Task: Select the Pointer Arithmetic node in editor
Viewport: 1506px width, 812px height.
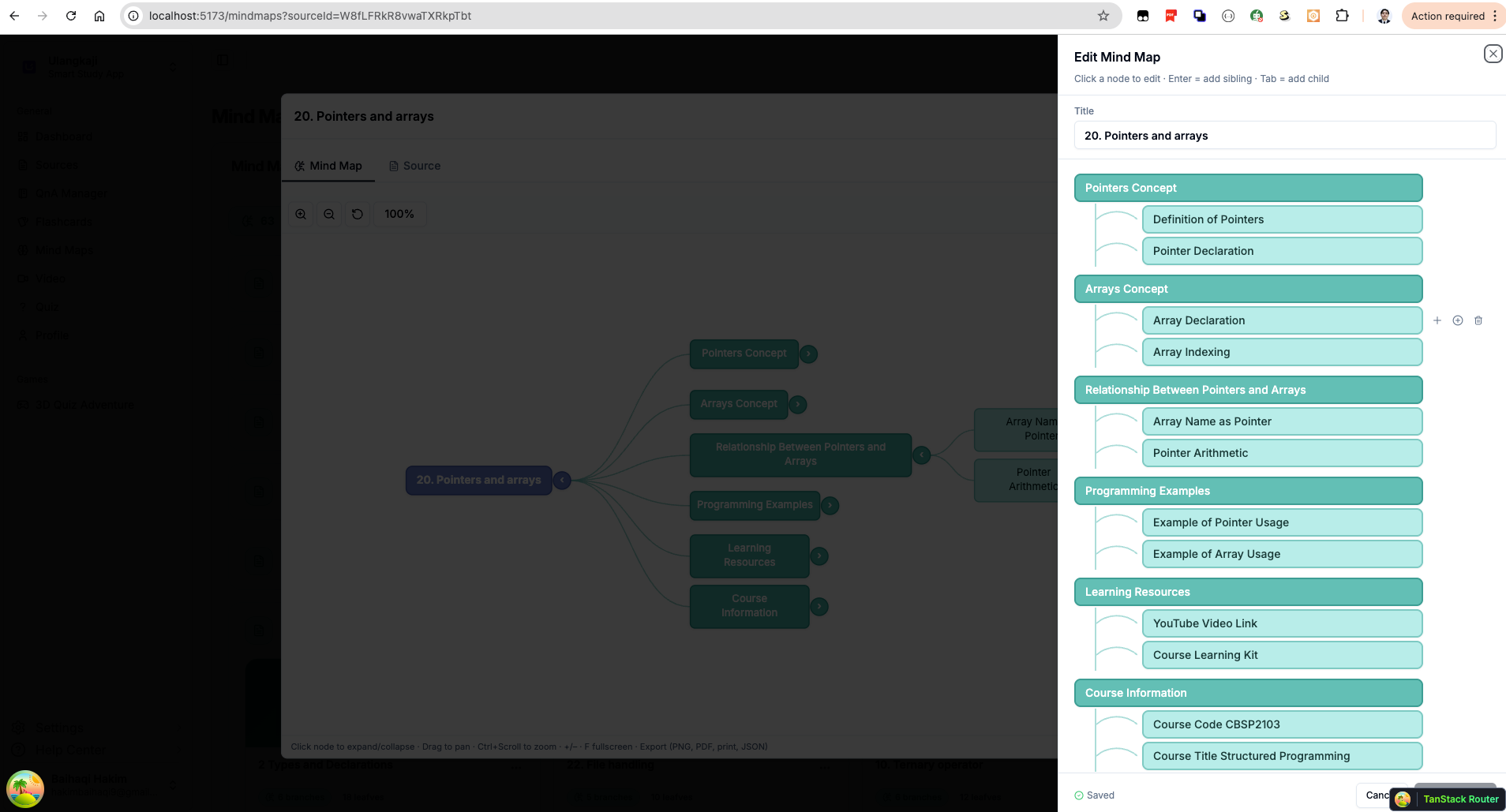Action: (x=1281, y=453)
